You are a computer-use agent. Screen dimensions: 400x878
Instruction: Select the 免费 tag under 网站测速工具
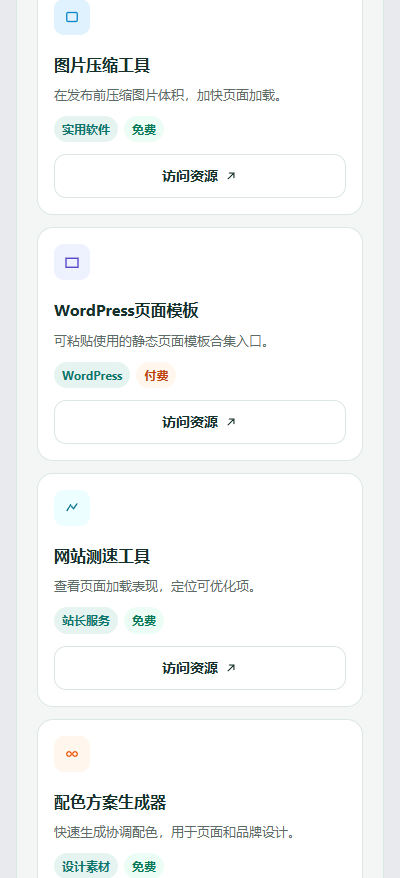click(144, 621)
